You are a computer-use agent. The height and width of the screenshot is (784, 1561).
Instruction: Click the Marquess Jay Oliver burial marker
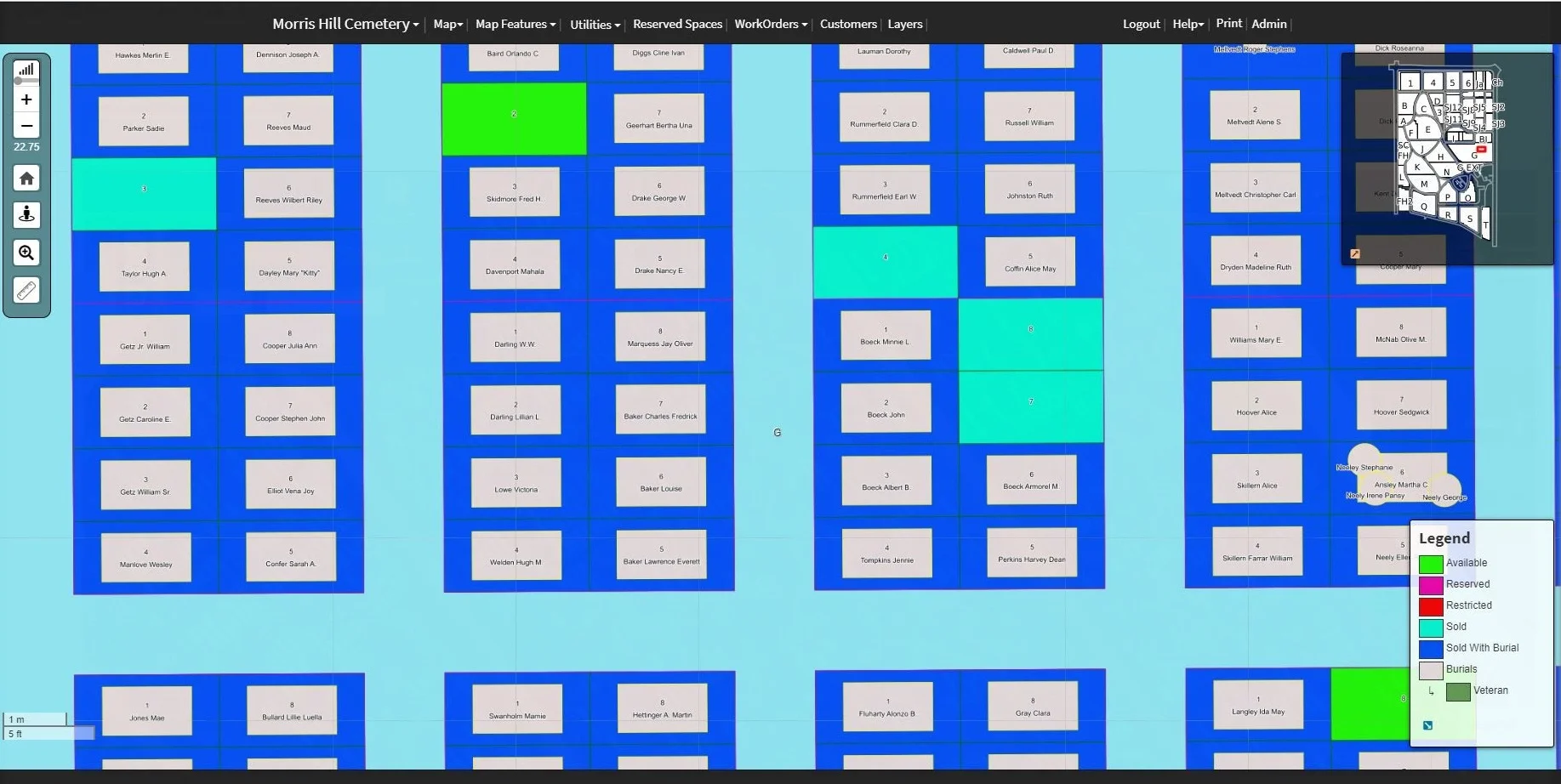pos(660,338)
